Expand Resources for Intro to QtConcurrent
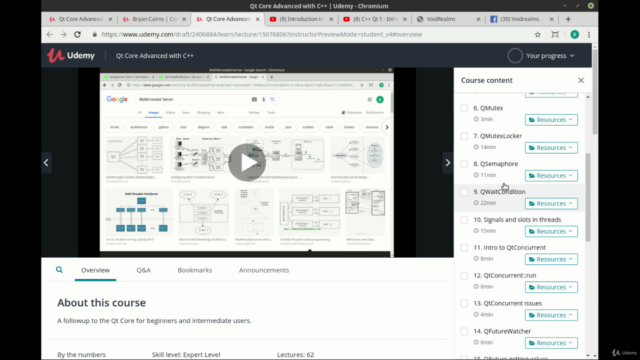Viewport: 640px width, 360px height. coord(551,259)
